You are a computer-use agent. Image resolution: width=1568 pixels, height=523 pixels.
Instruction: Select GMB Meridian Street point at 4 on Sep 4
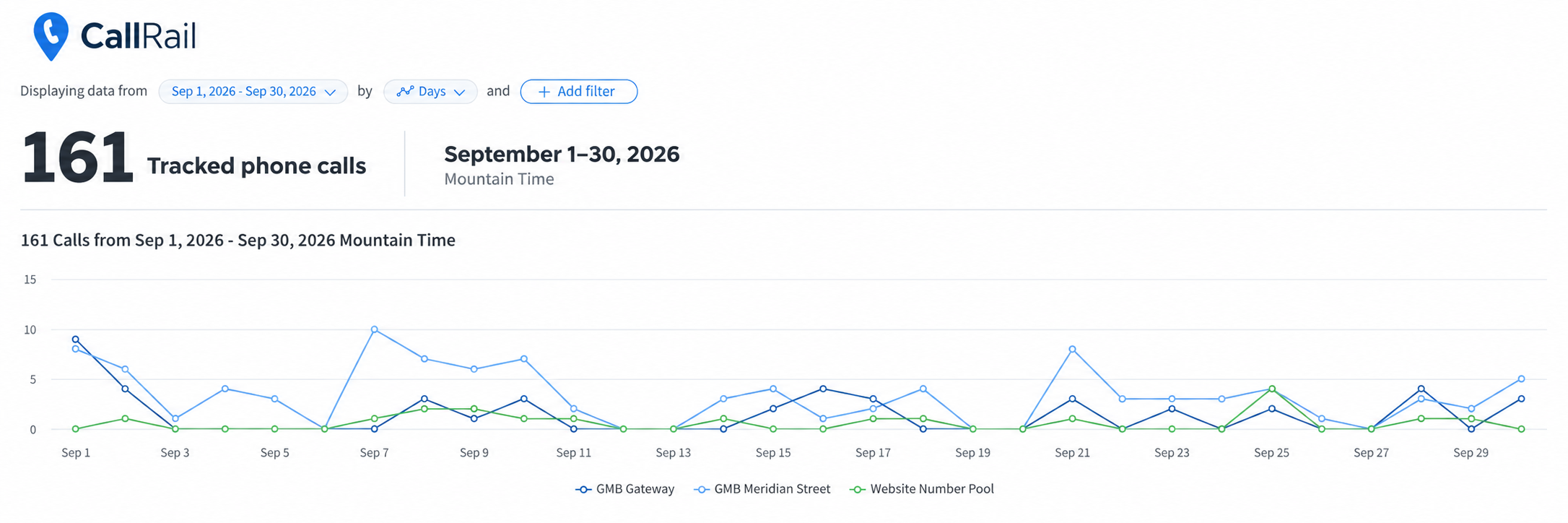pos(225,389)
